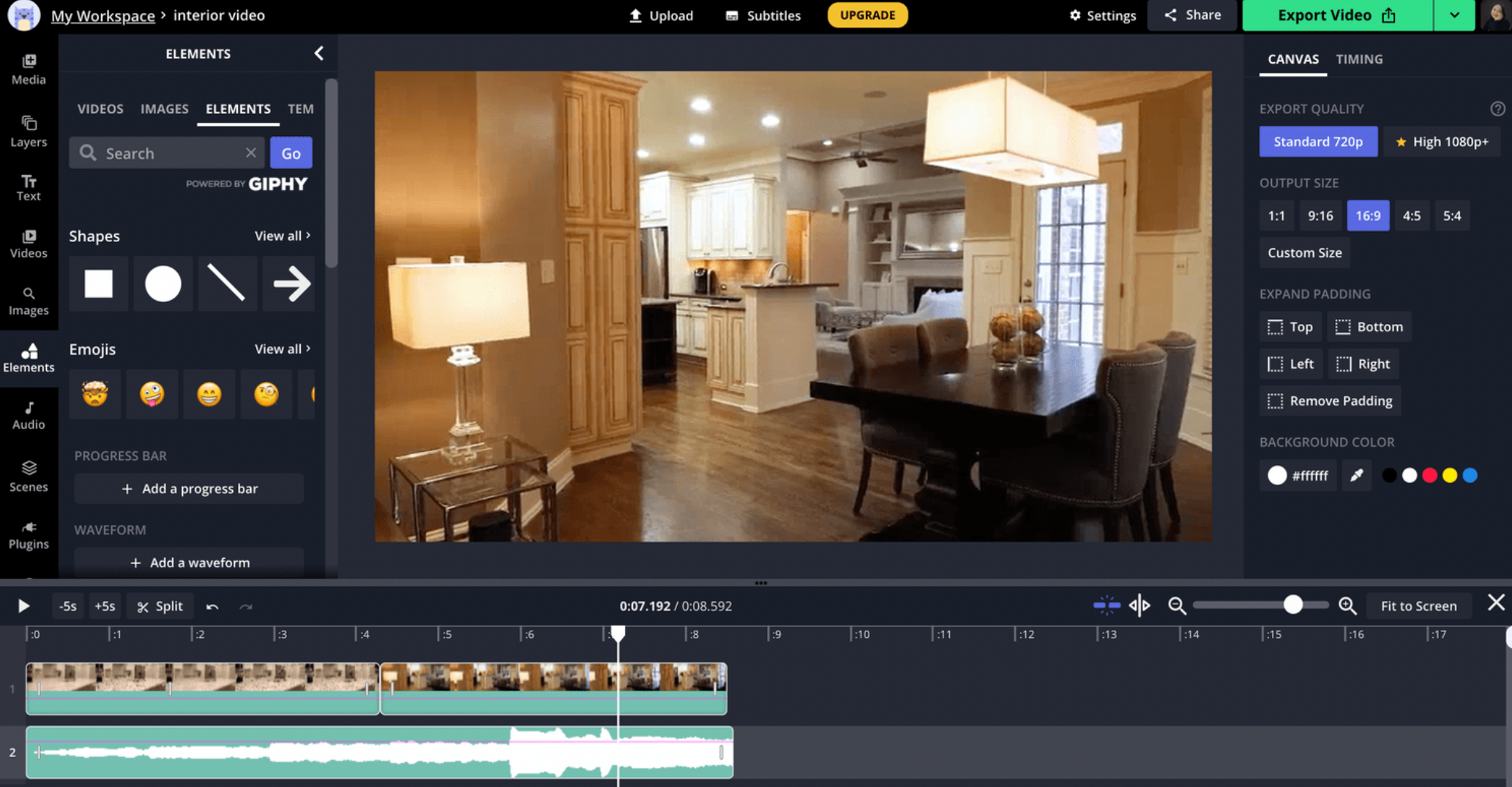Click the Export Video button

[1337, 15]
